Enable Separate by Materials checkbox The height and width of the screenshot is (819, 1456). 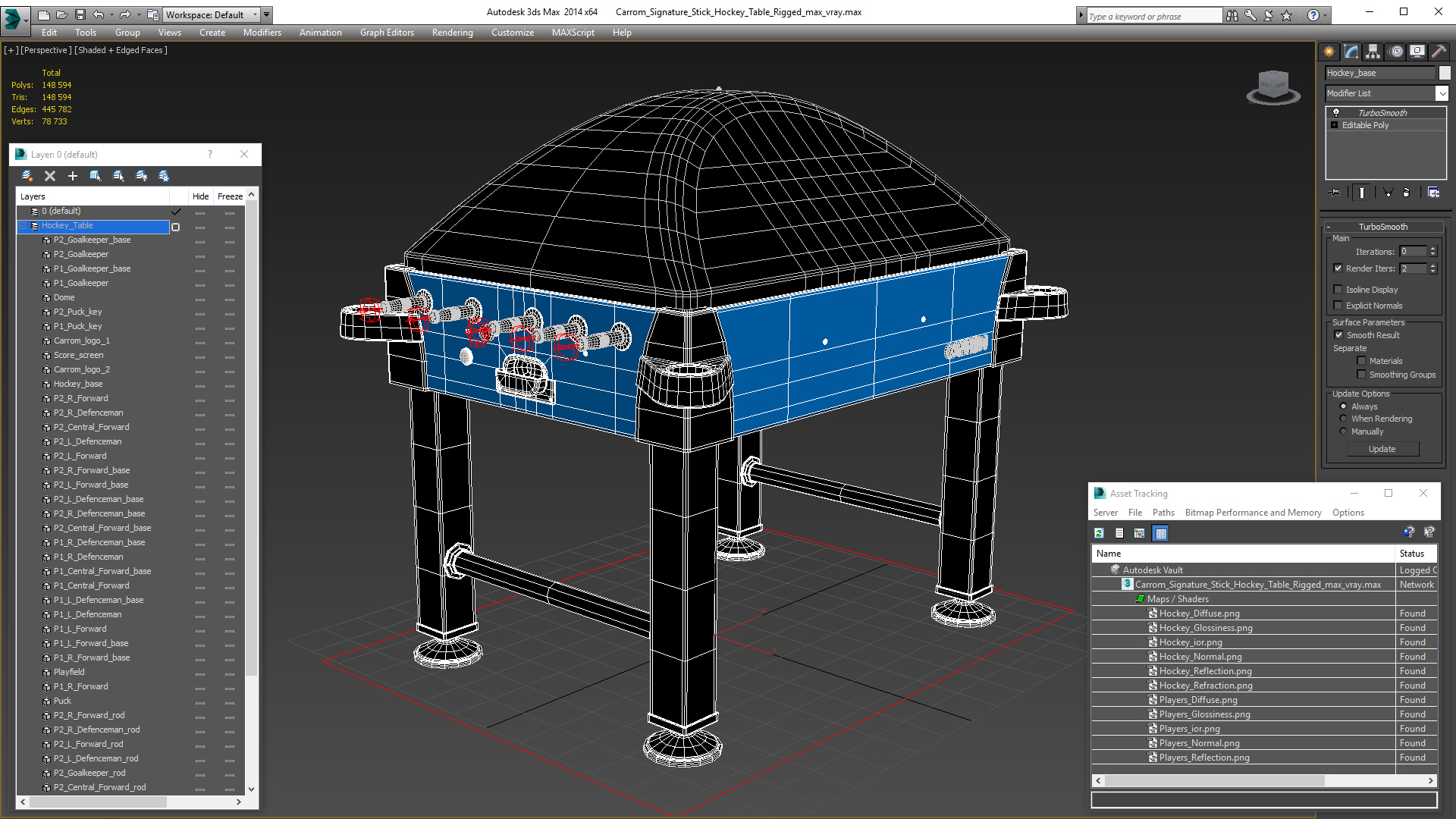pos(1362,361)
